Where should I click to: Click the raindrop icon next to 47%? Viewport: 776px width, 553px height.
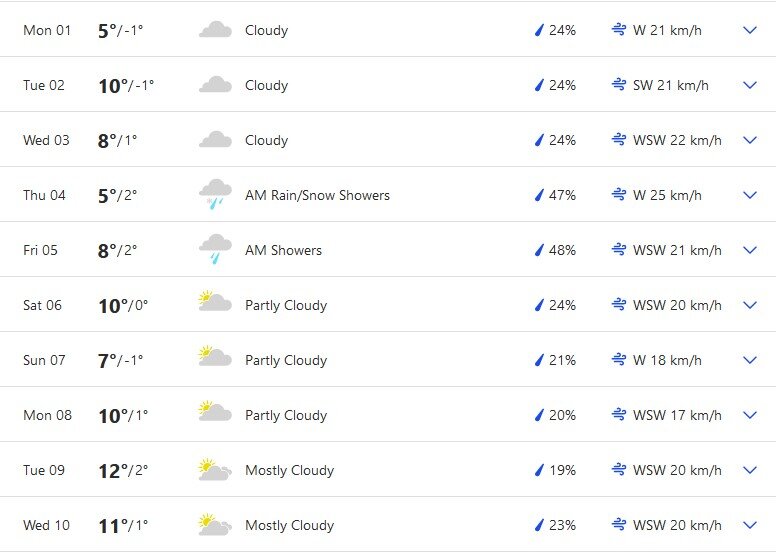click(539, 195)
